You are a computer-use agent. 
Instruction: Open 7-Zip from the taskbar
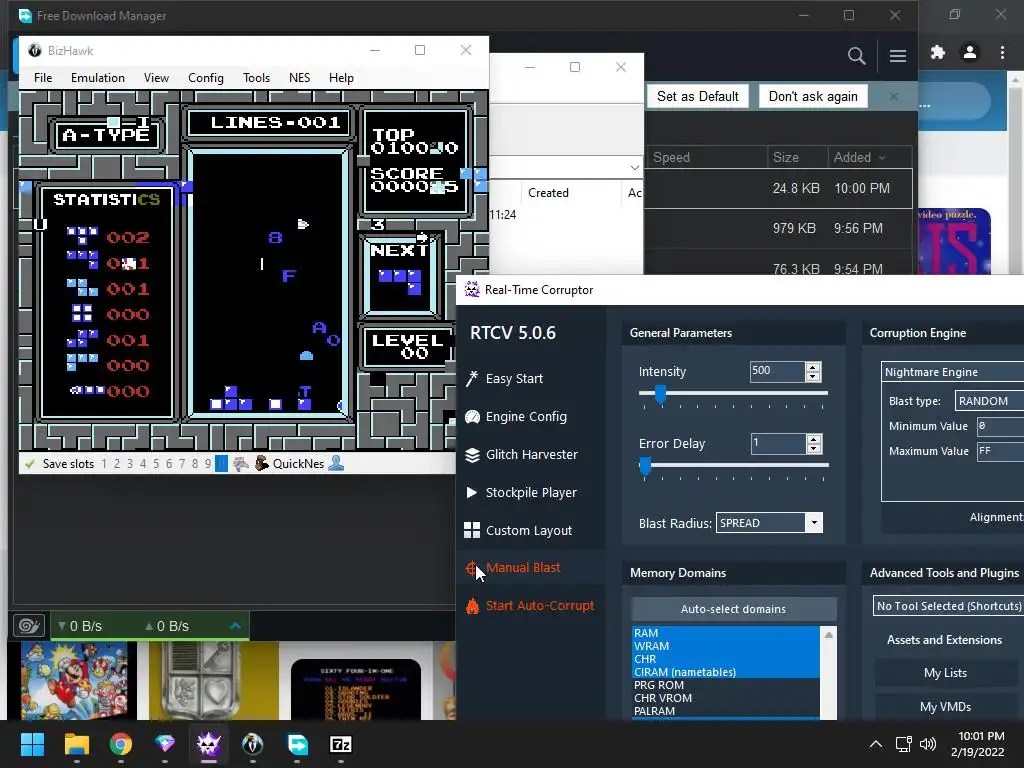pos(341,744)
